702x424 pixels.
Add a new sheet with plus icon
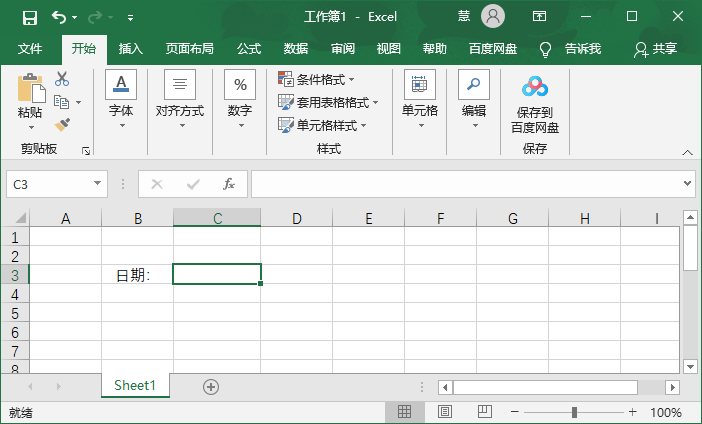point(210,386)
